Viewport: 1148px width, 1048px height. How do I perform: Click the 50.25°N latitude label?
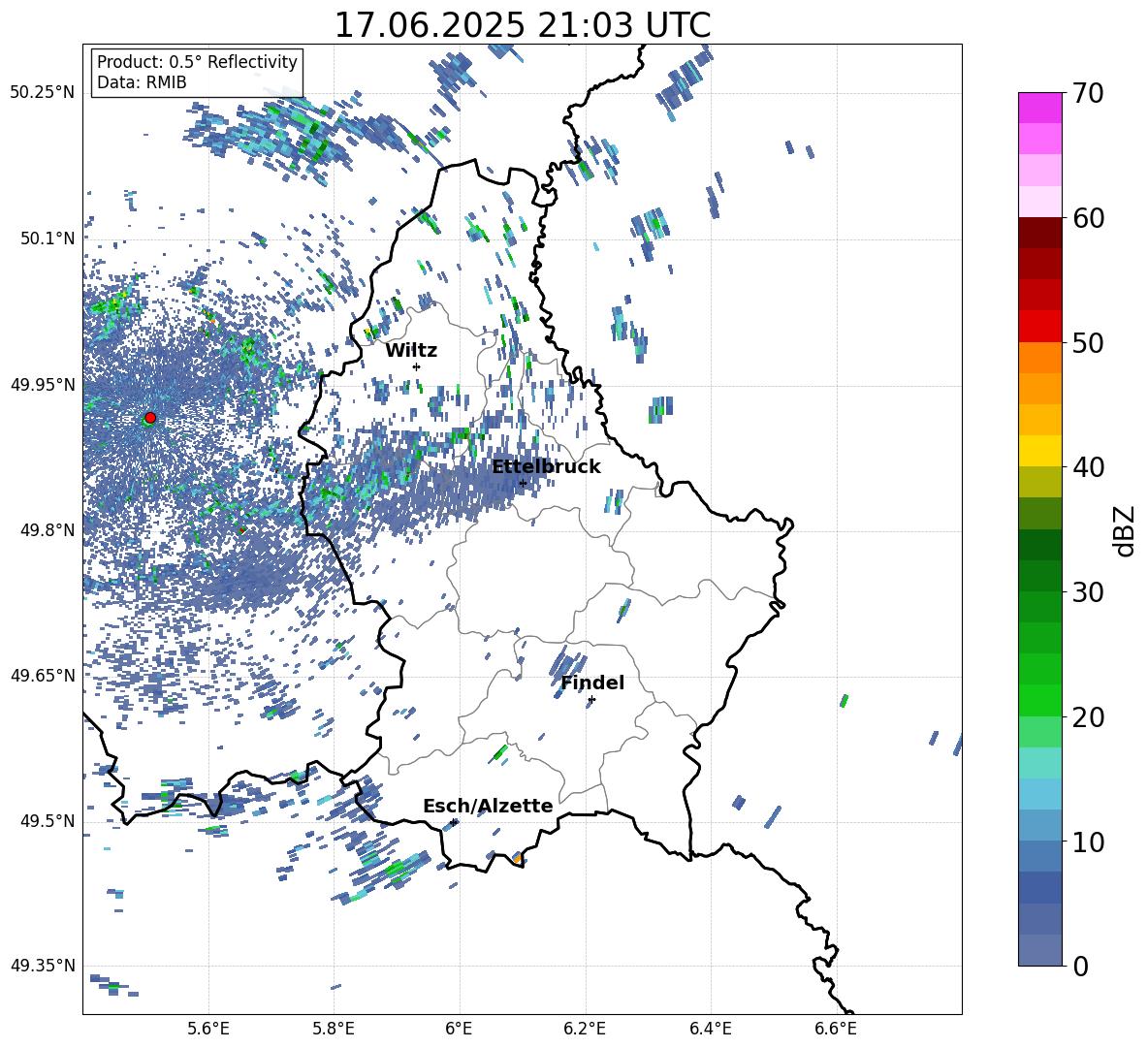[43, 93]
